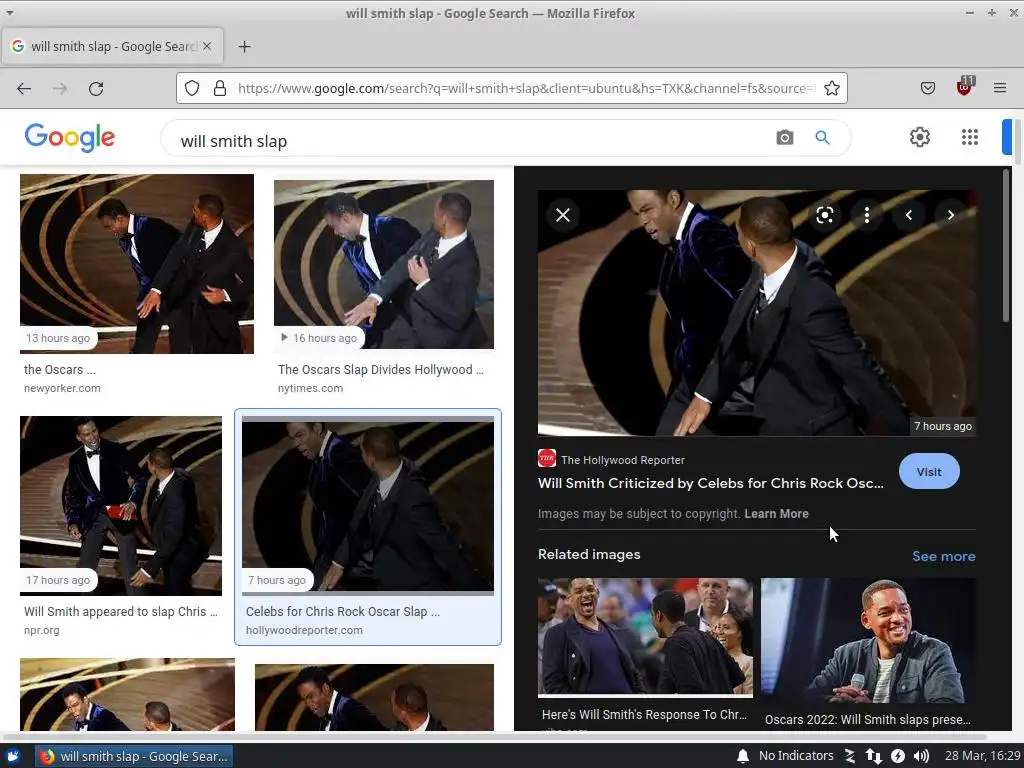Bookmark this page with the star
1024x768 pixels.
point(831,88)
